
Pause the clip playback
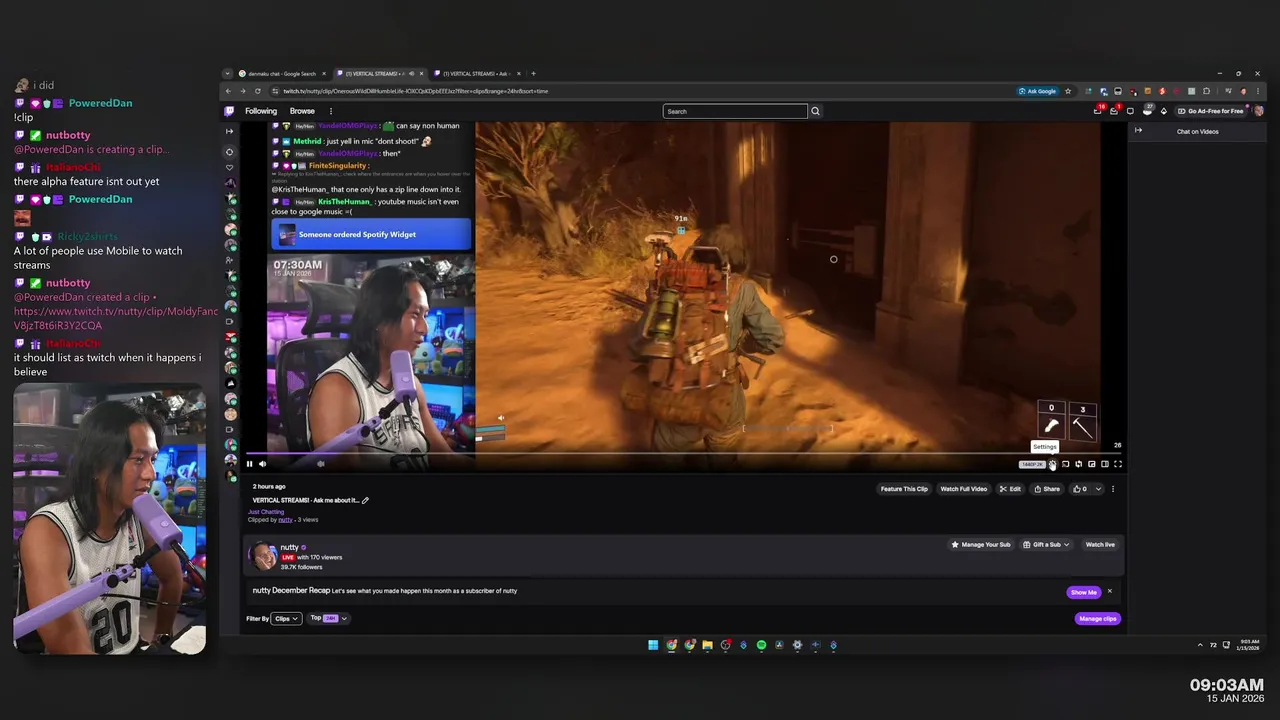point(249,464)
